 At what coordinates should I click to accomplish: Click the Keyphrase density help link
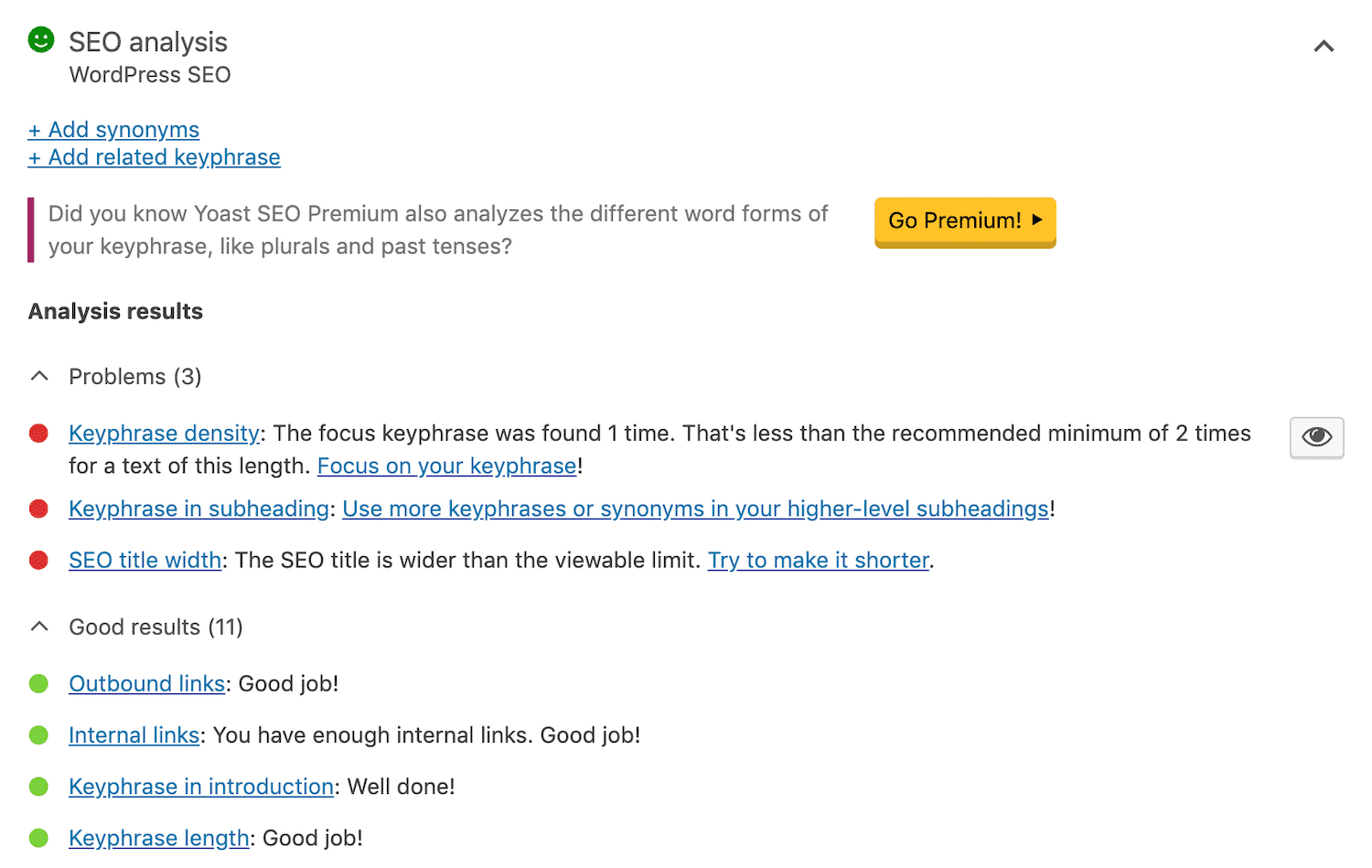click(164, 433)
